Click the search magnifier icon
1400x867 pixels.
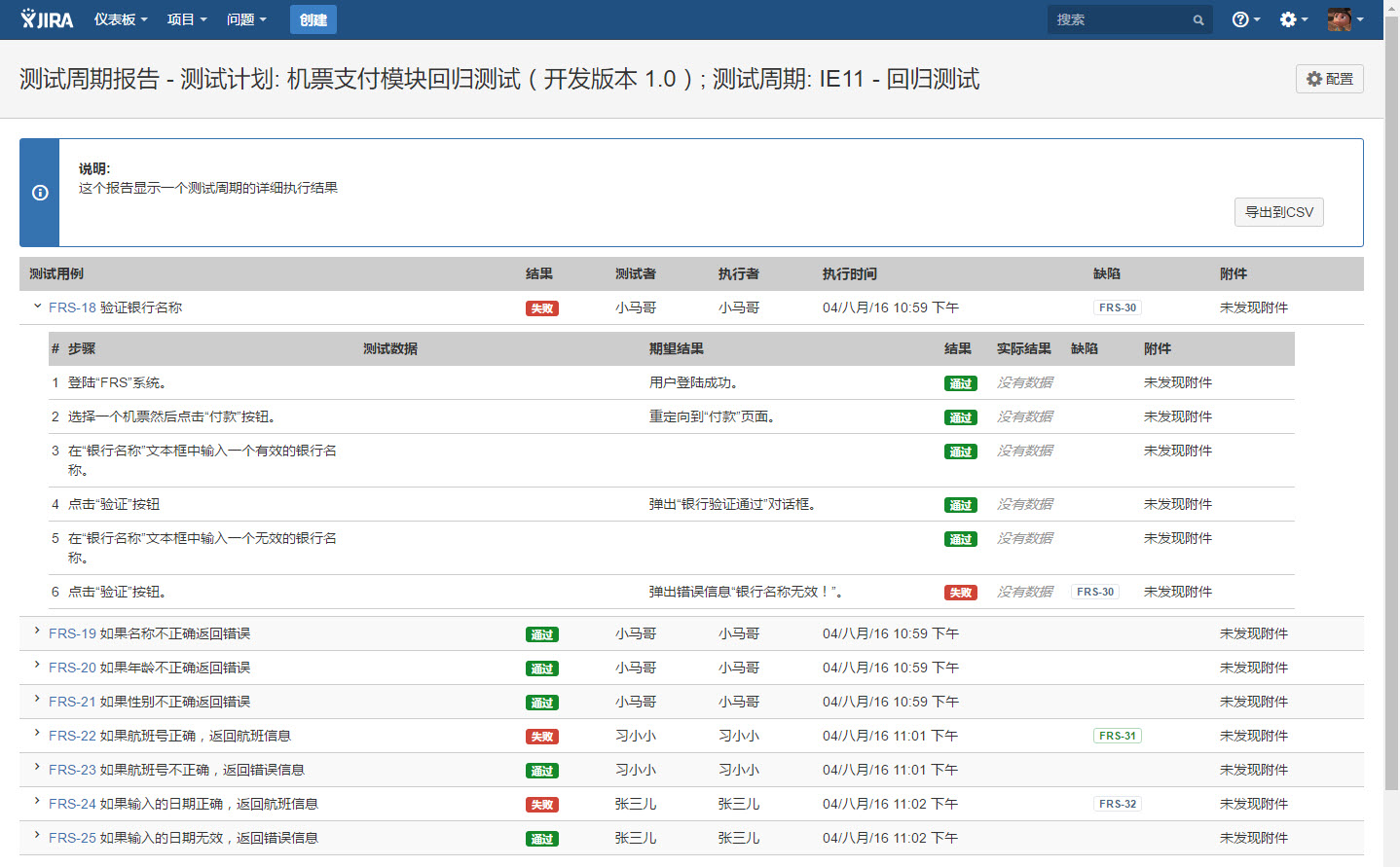[1198, 20]
